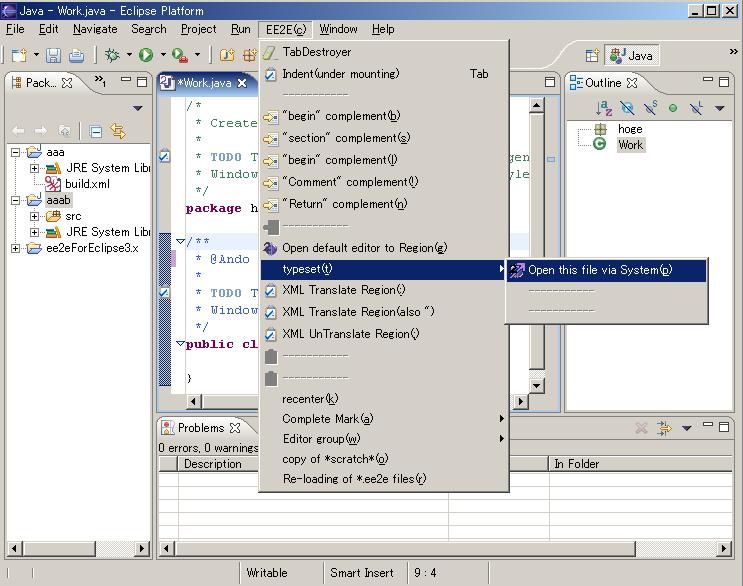The width and height of the screenshot is (743, 586).
Task: Open the File menu
Action: 15,29
